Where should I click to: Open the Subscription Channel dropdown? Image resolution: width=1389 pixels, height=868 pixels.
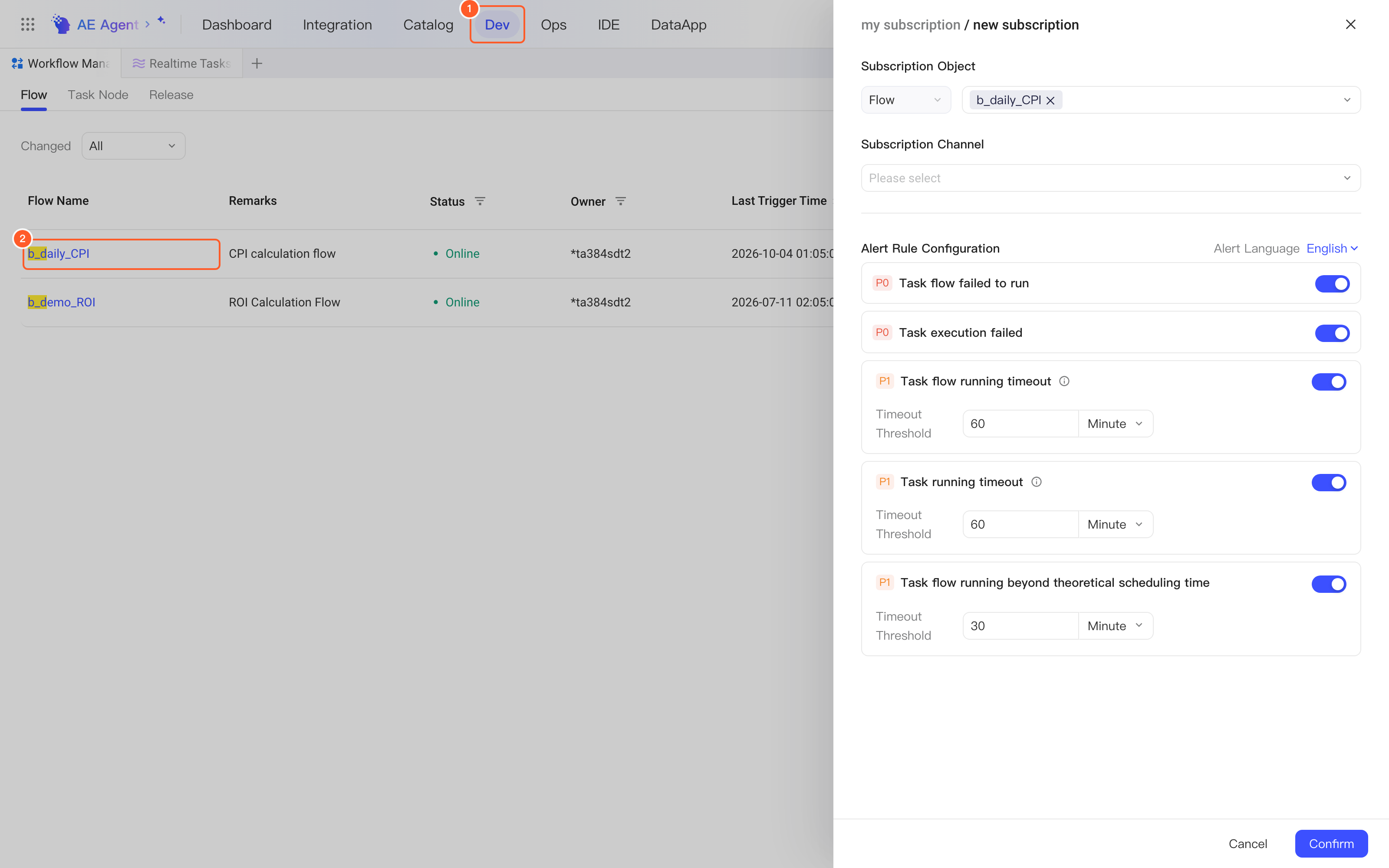(x=1111, y=178)
